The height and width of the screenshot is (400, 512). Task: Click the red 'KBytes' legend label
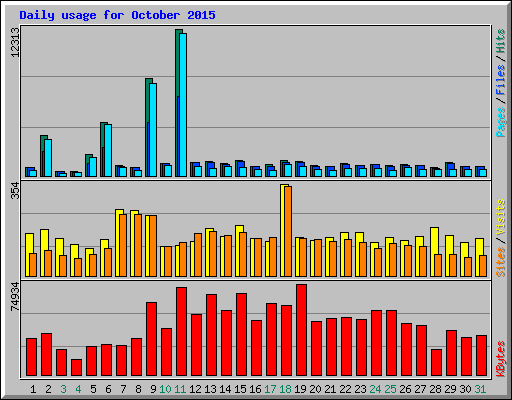[x=500, y=359]
